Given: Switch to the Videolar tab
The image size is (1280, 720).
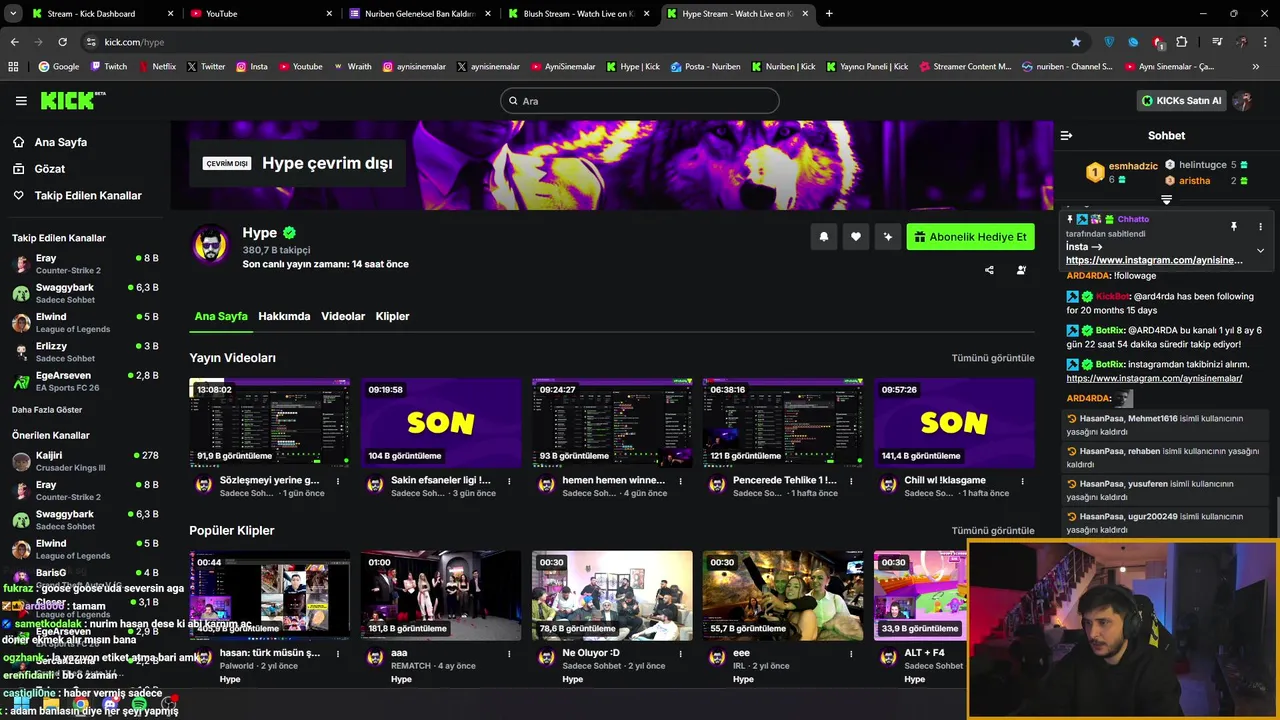Looking at the screenshot, I should tap(343, 316).
